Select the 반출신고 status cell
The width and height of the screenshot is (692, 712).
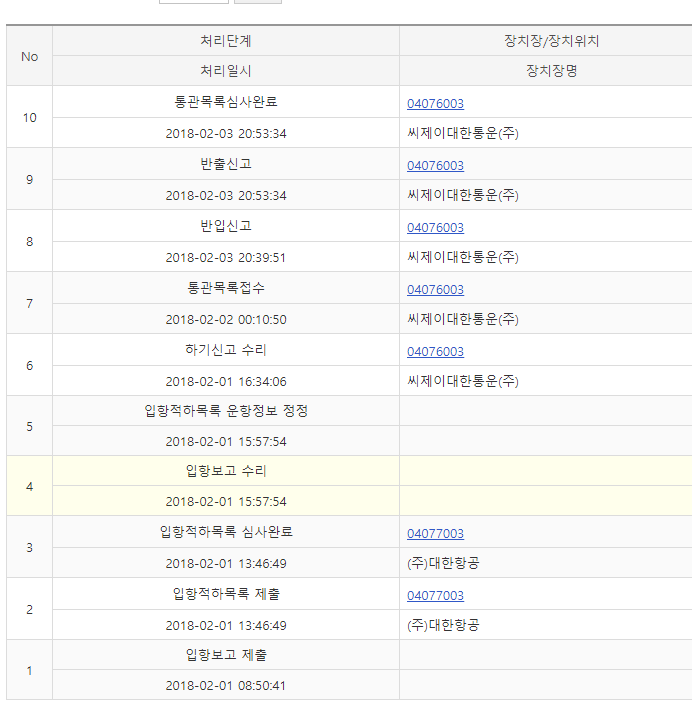click(x=226, y=163)
